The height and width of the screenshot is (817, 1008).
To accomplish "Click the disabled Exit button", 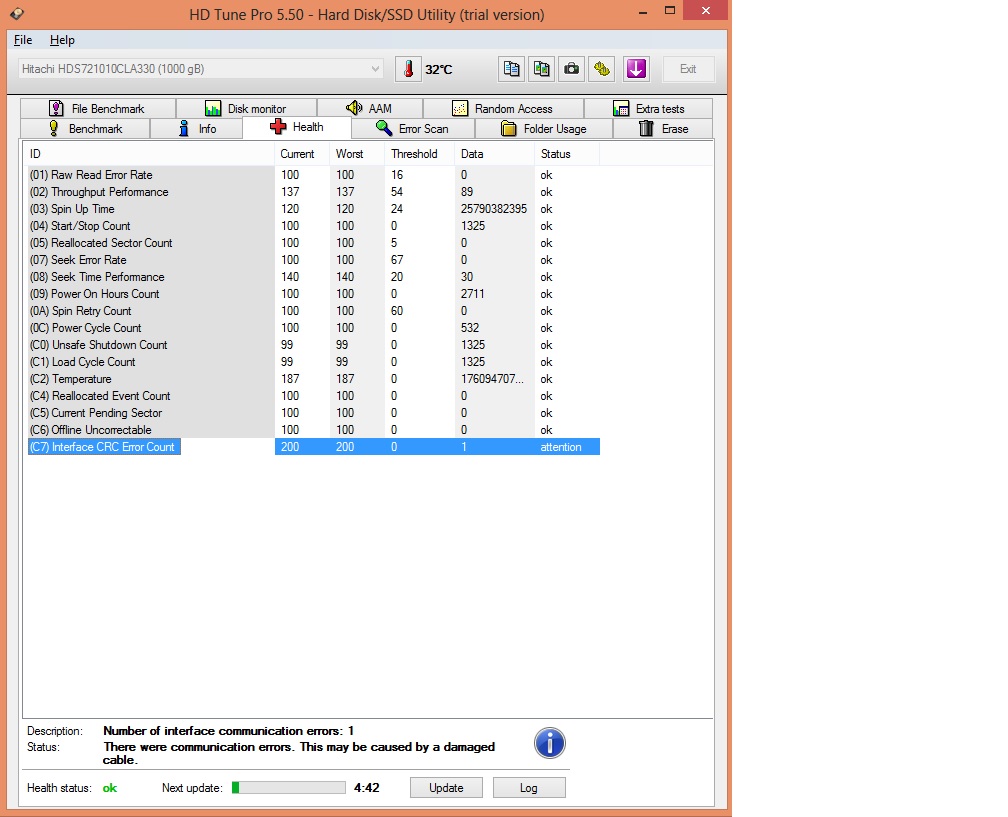I will [688, 69].
